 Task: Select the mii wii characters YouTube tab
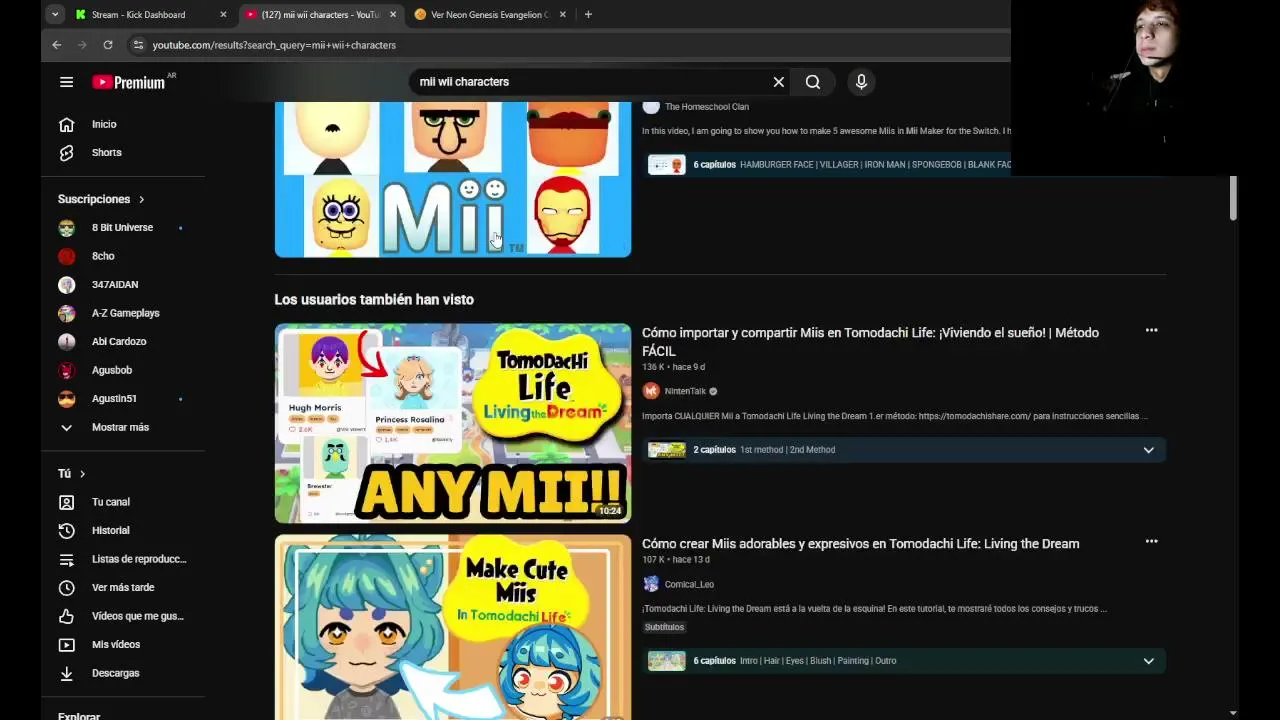click(x=320, y=15)
